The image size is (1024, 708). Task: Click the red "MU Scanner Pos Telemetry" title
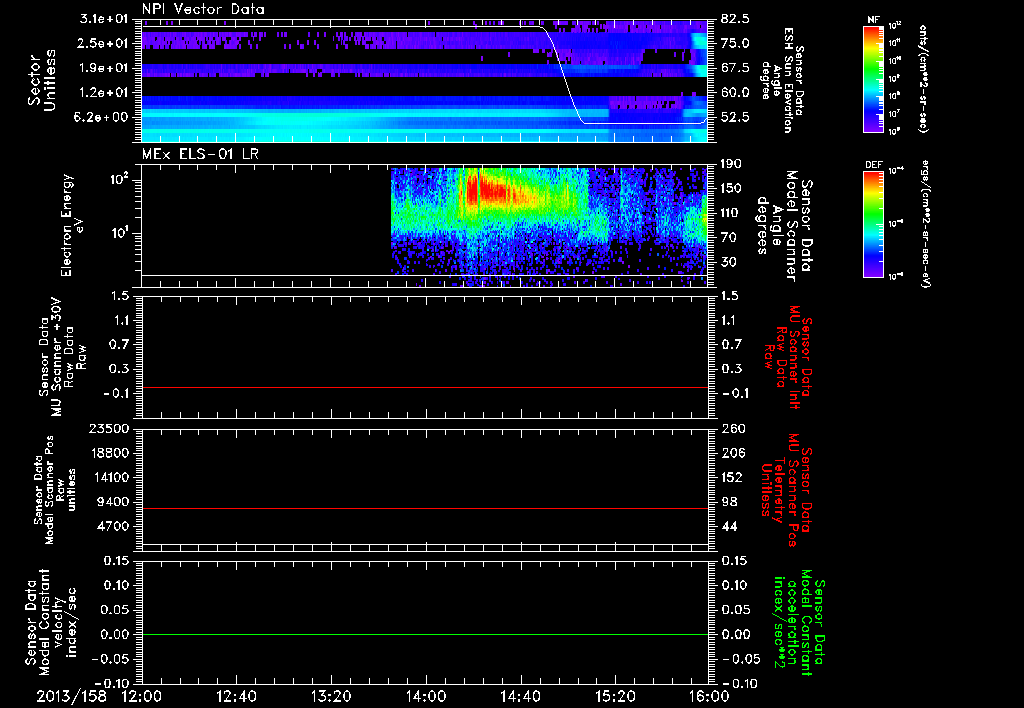point(787,490)
